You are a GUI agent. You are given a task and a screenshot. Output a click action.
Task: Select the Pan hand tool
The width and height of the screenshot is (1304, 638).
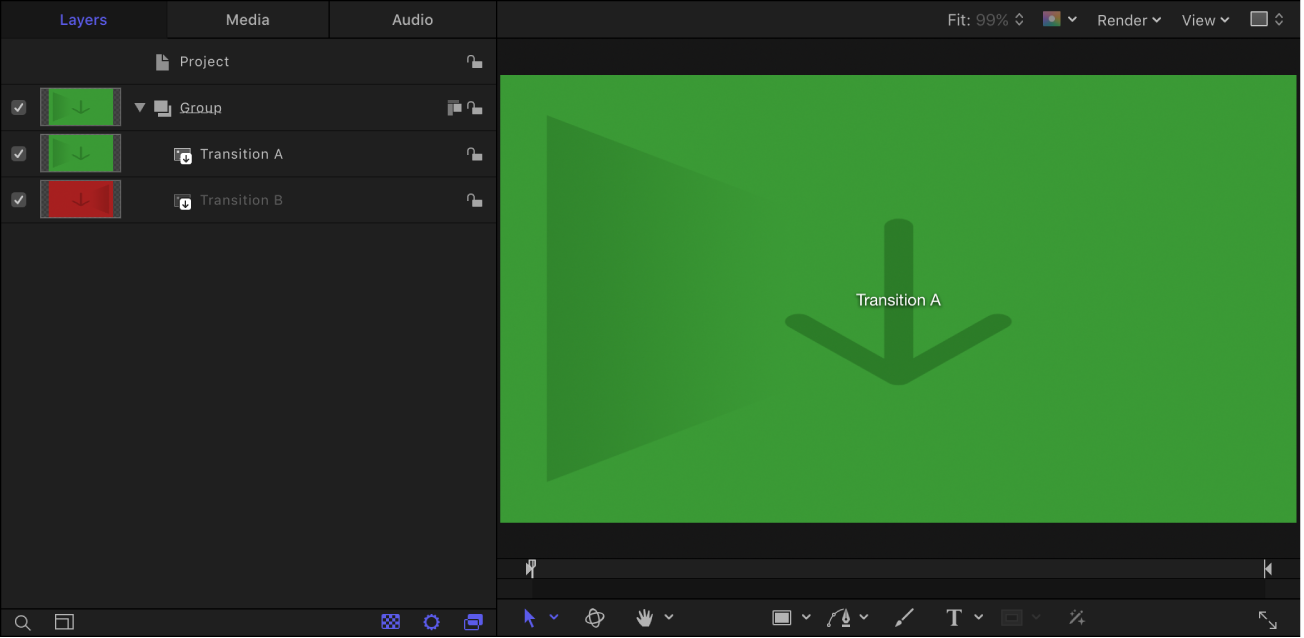[645, 617]
